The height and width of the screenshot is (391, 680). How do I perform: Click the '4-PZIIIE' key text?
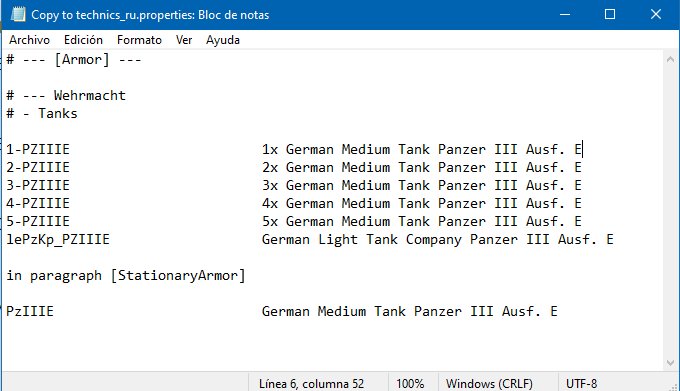point(38,203)
